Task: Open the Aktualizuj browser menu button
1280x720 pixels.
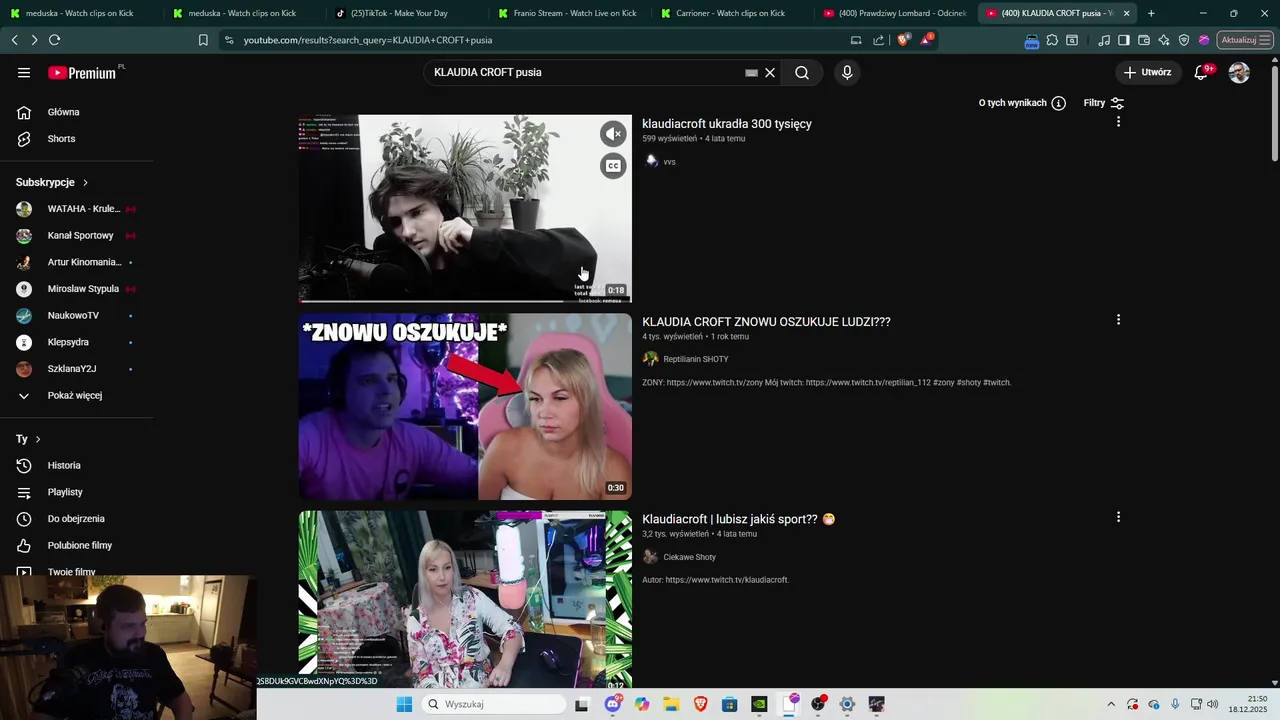Action: pyautogui.click(x=1243, y=40)
